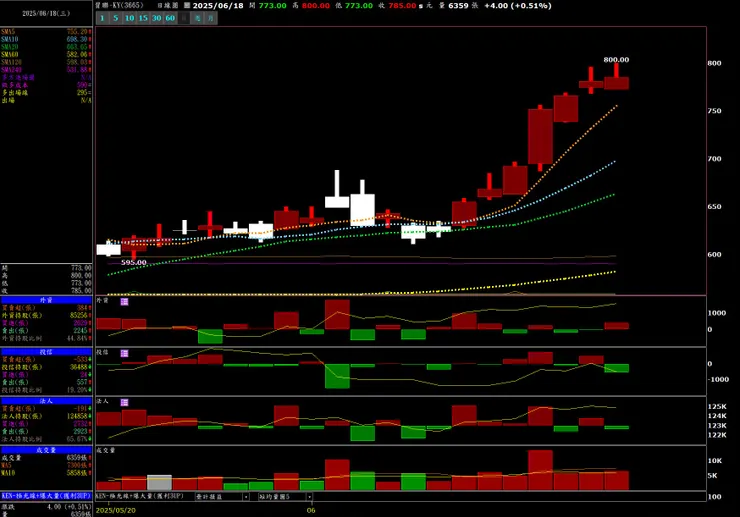
Task: Click the 06 month marker on time axis
Action: (x=311, y=510)
